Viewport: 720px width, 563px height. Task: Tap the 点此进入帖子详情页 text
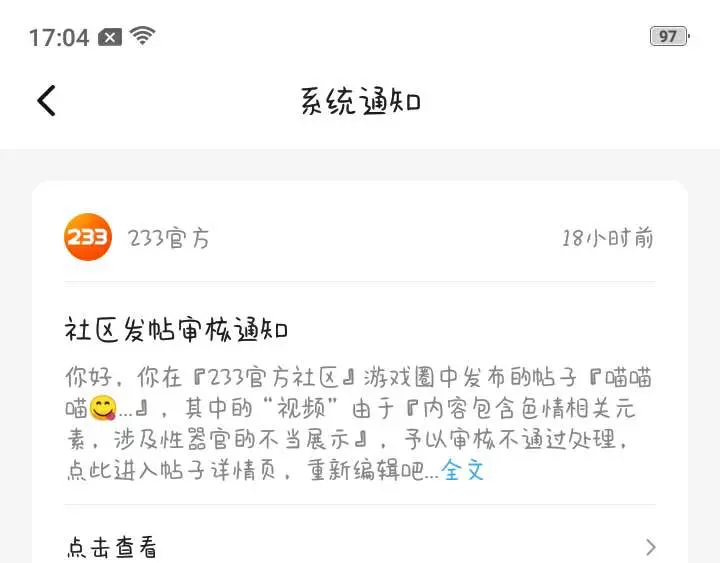[x=172, y=470]
